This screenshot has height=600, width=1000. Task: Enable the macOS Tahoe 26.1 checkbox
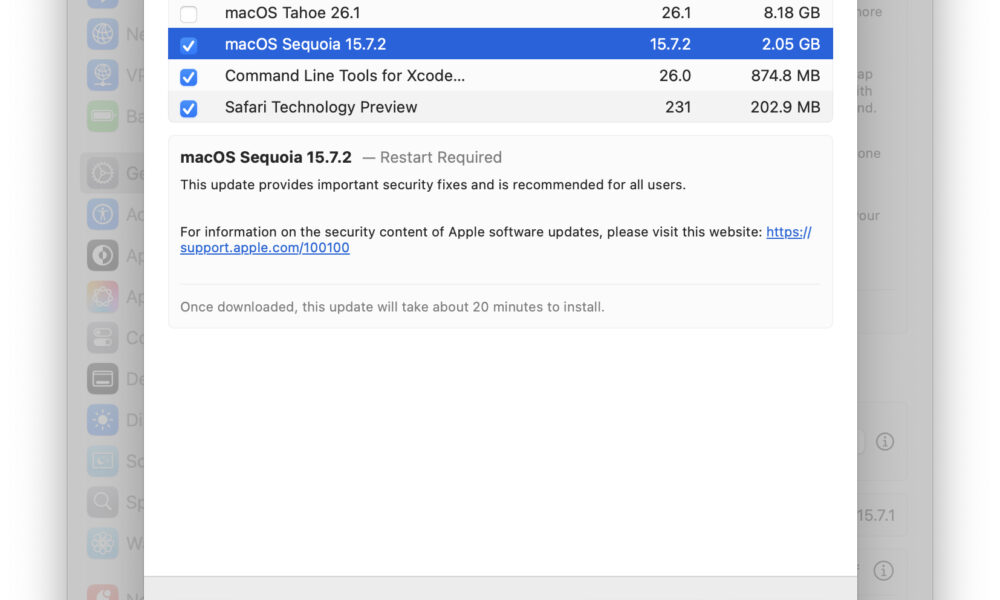(188, 14)
